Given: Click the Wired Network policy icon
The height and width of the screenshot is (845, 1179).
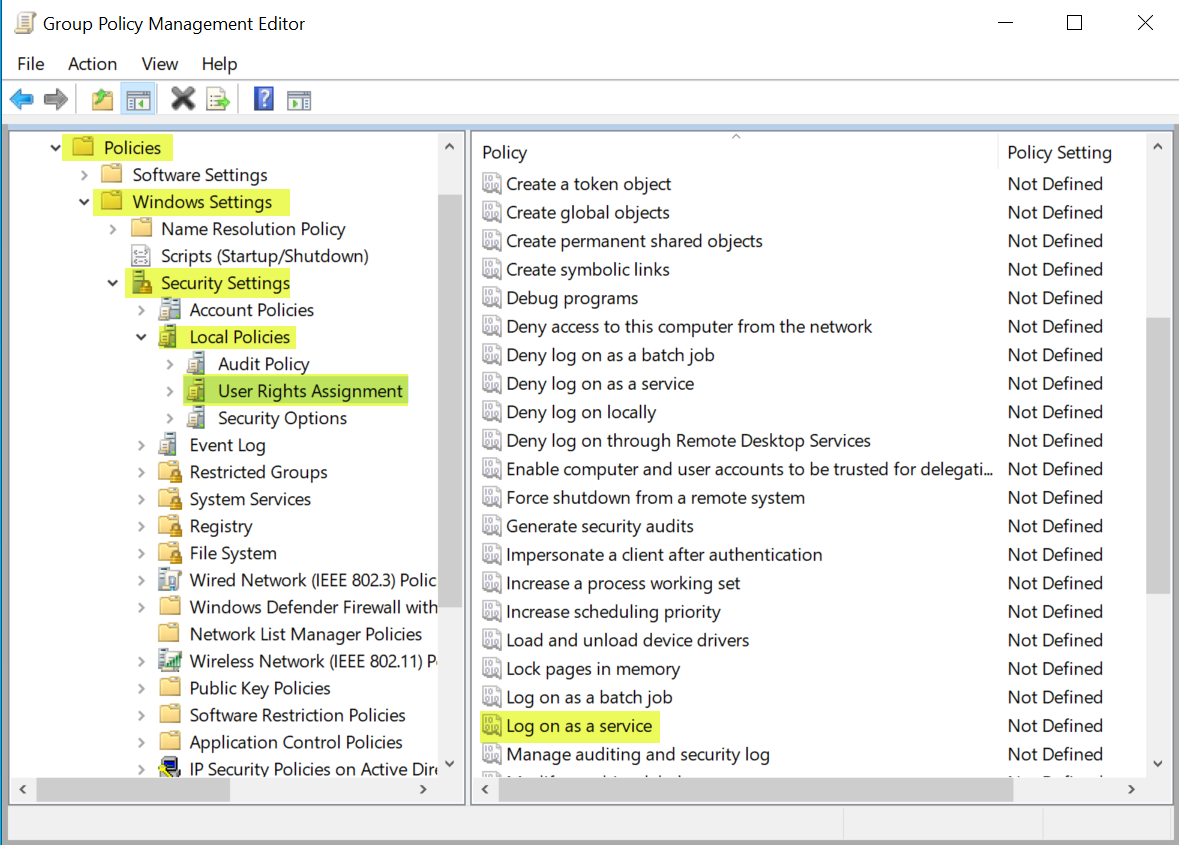Looking at the screenshot, I should click(x=170, y=580).
